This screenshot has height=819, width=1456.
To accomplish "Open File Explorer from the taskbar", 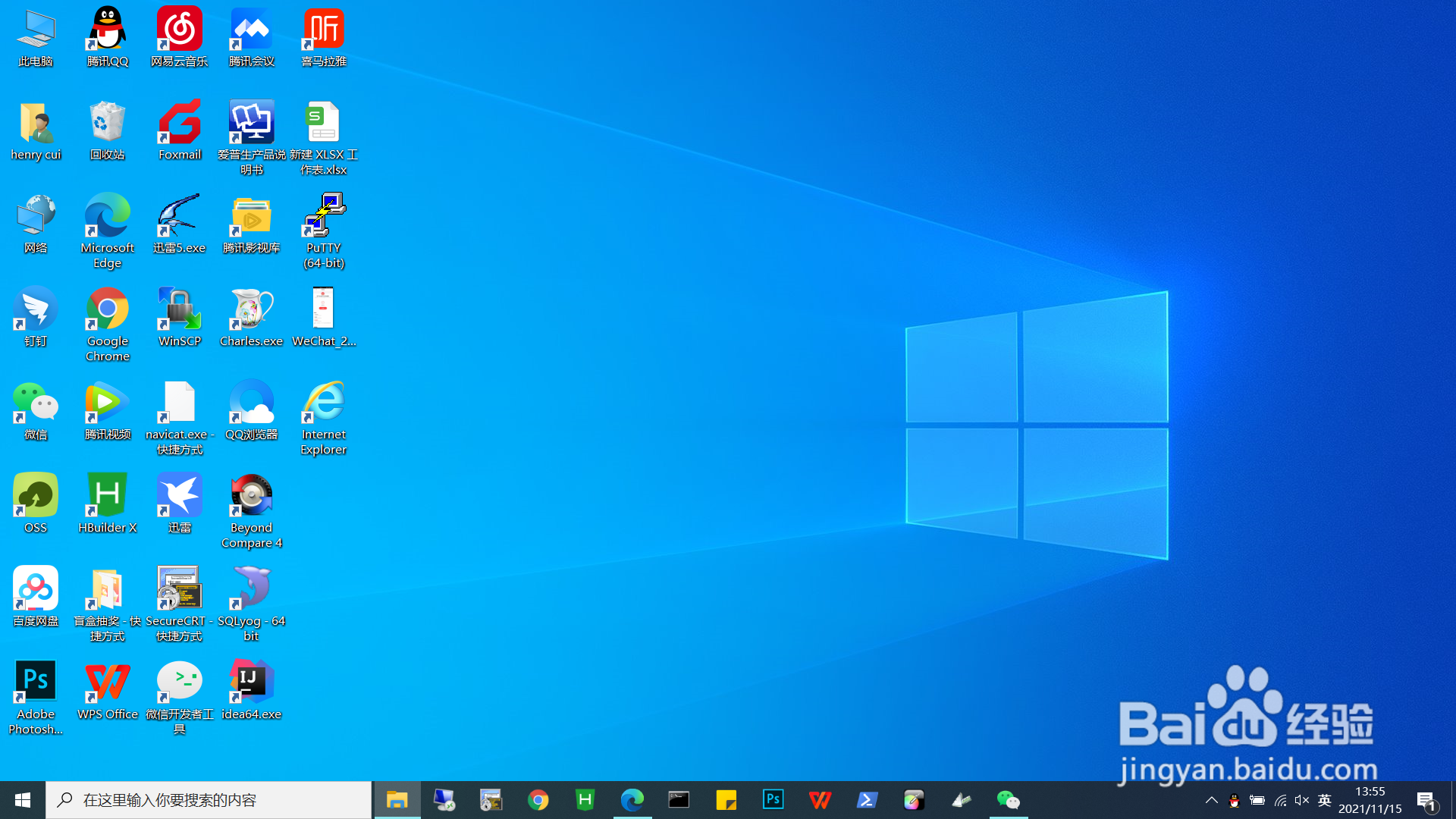I will (397, 800).
